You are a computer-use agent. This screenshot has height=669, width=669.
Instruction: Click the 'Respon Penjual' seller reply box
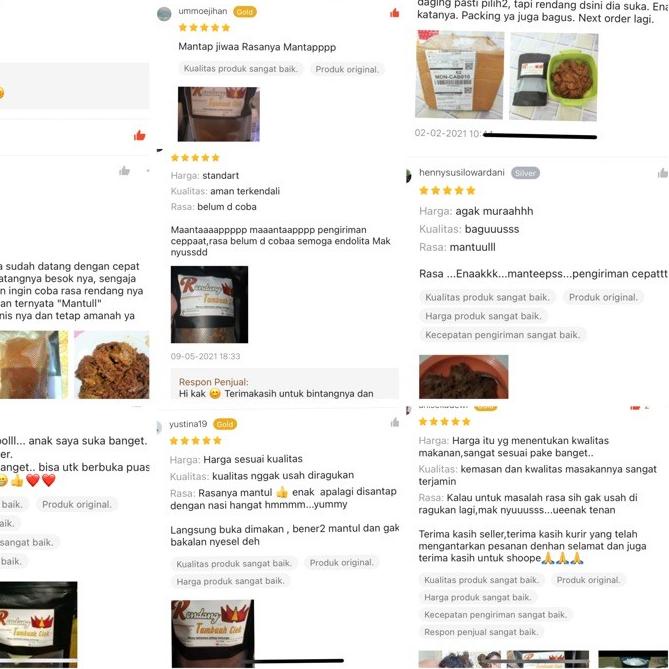(285, 384)
